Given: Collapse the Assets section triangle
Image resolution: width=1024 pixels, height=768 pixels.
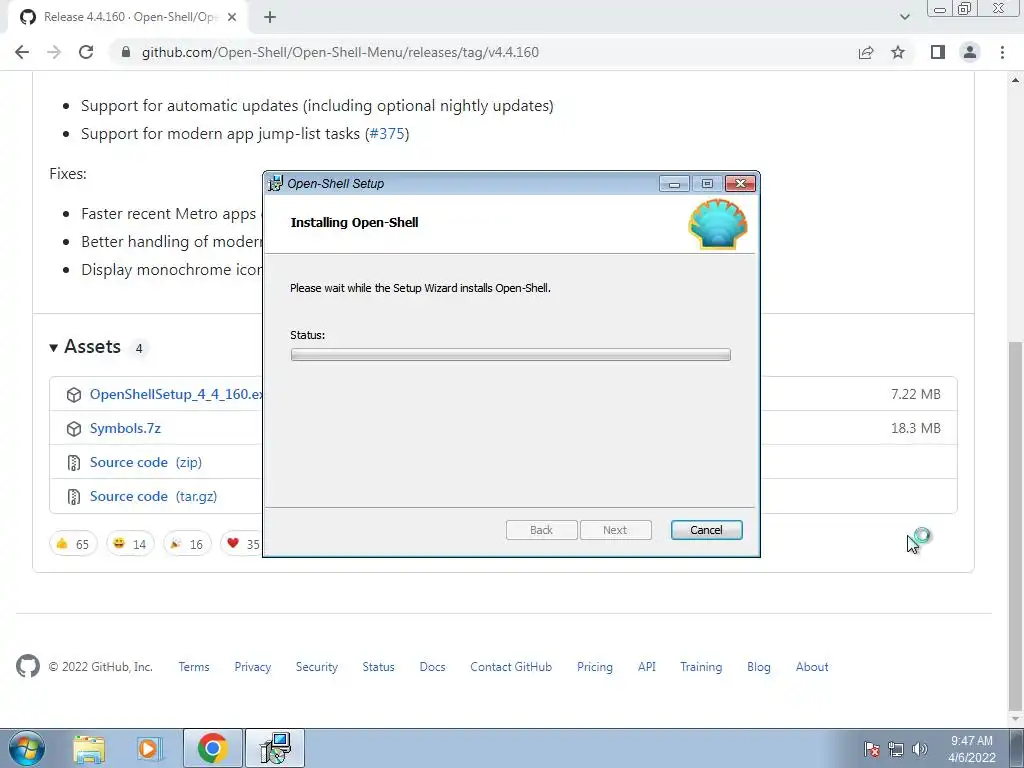Looking at the screenshot, I should 54,347.
